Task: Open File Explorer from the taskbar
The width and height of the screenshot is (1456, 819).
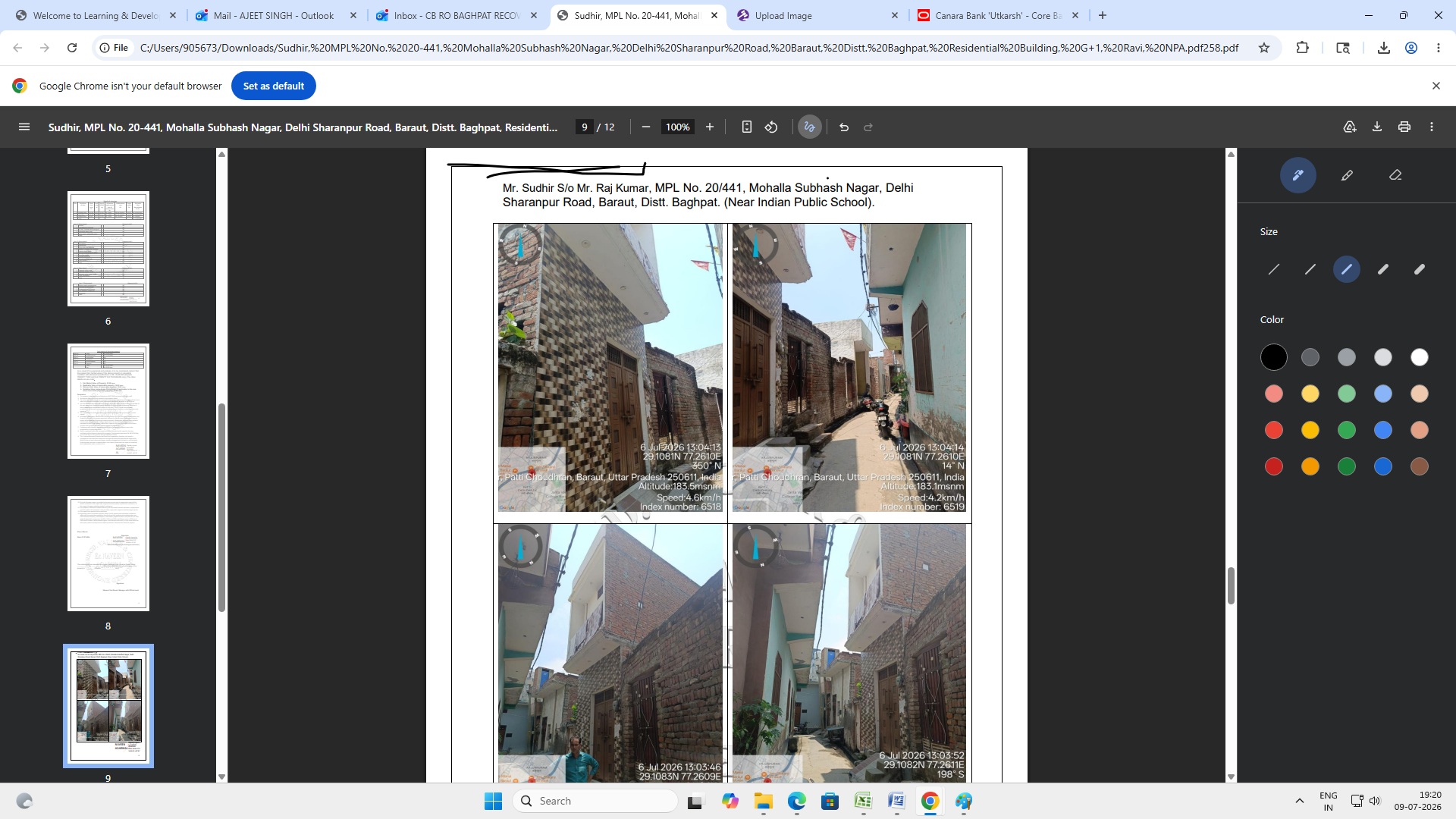Action: click(x=763, y=801)
